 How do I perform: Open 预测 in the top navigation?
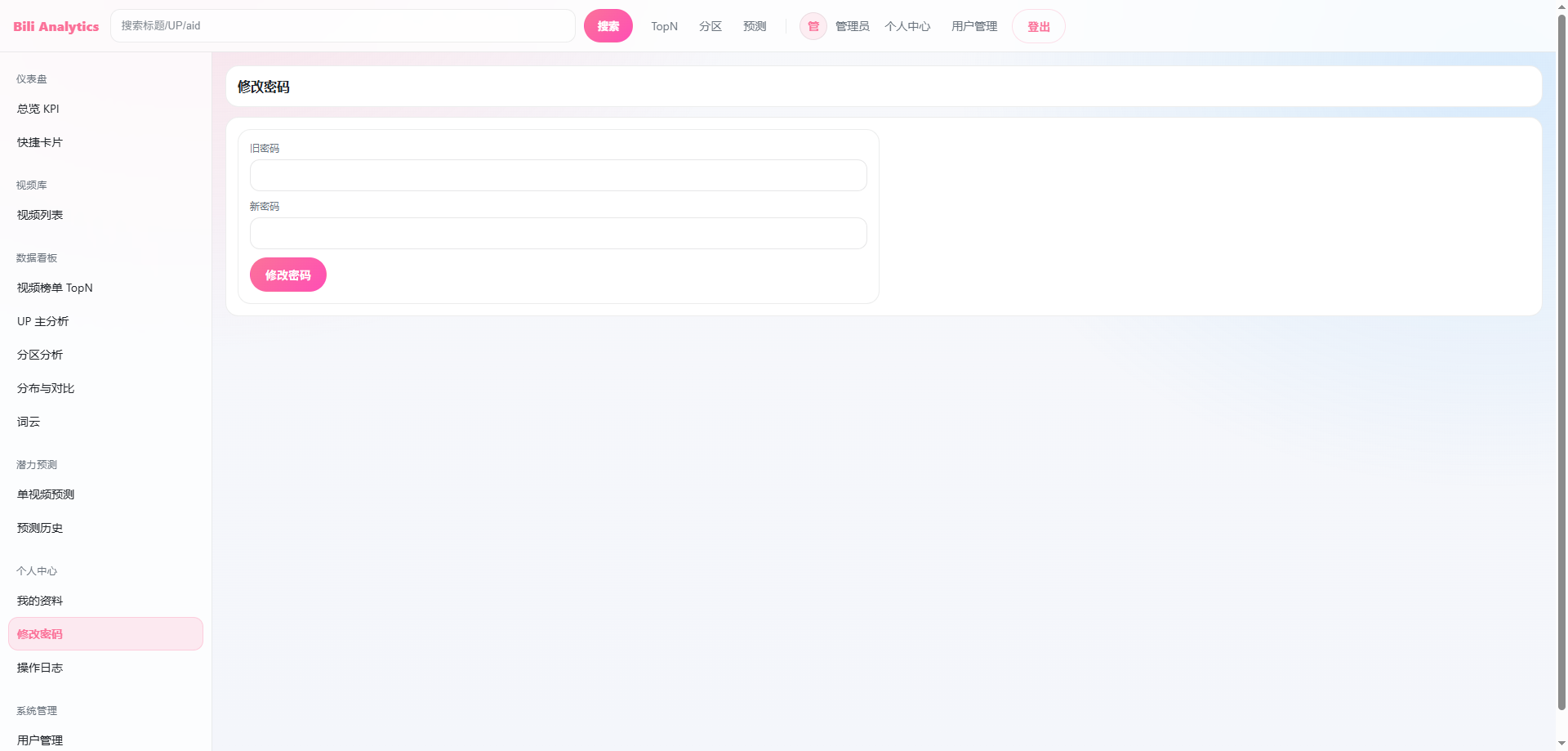coord(754,26)
